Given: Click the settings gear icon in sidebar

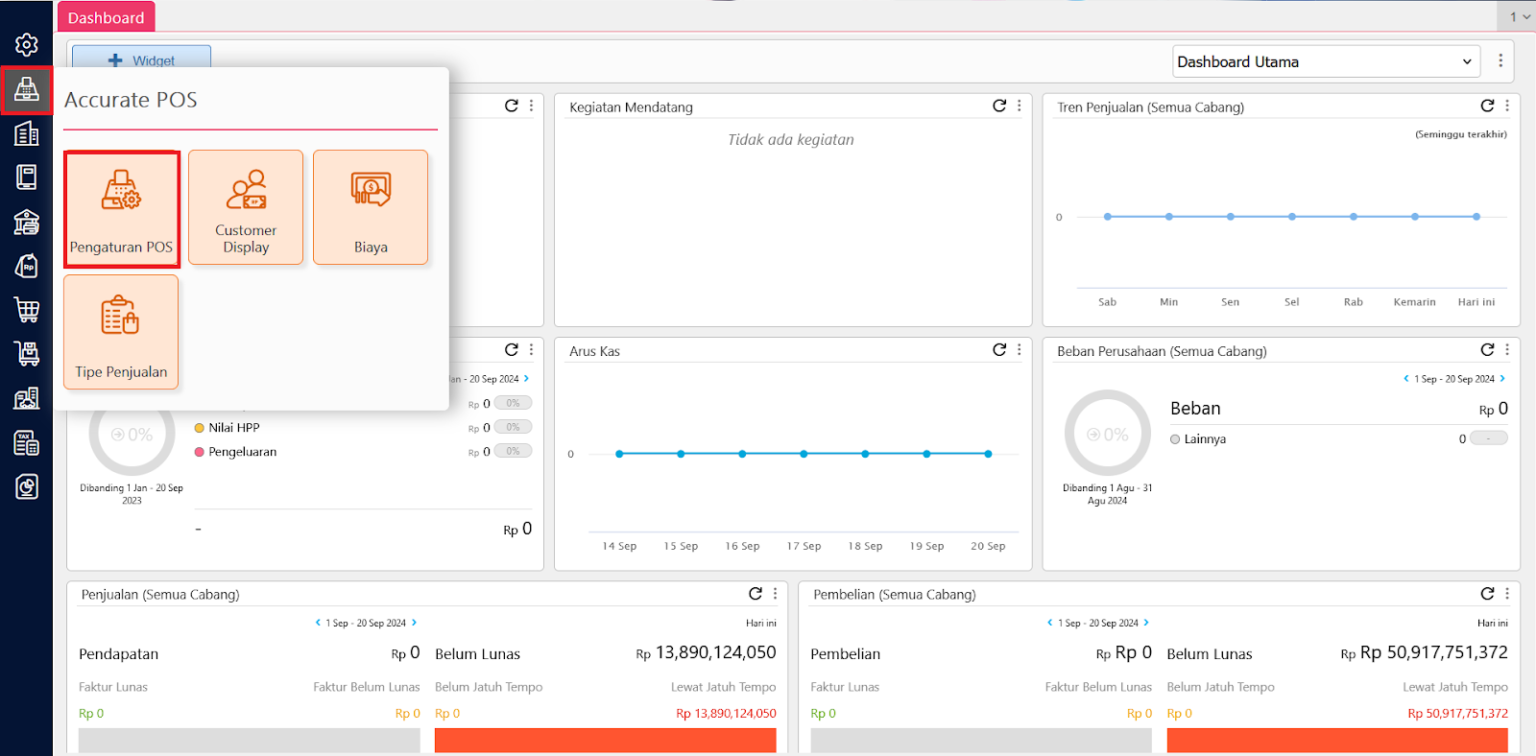Looking at the screenshot, I should [27, 45].
